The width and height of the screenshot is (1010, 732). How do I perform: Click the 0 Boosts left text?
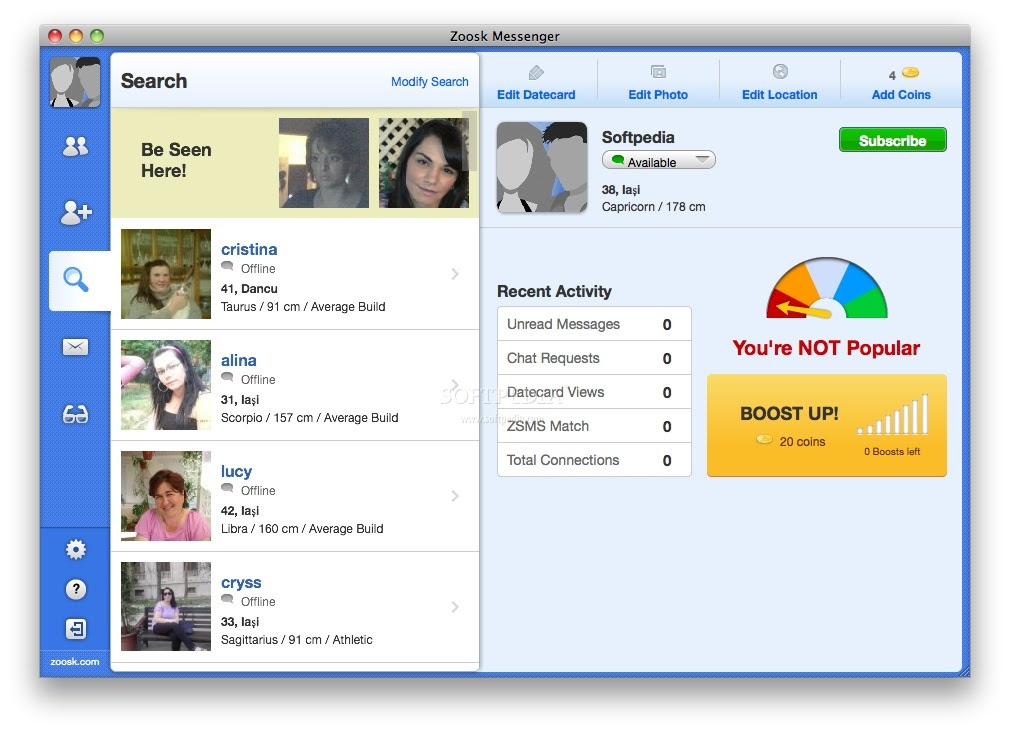click(x=892, y=452)
